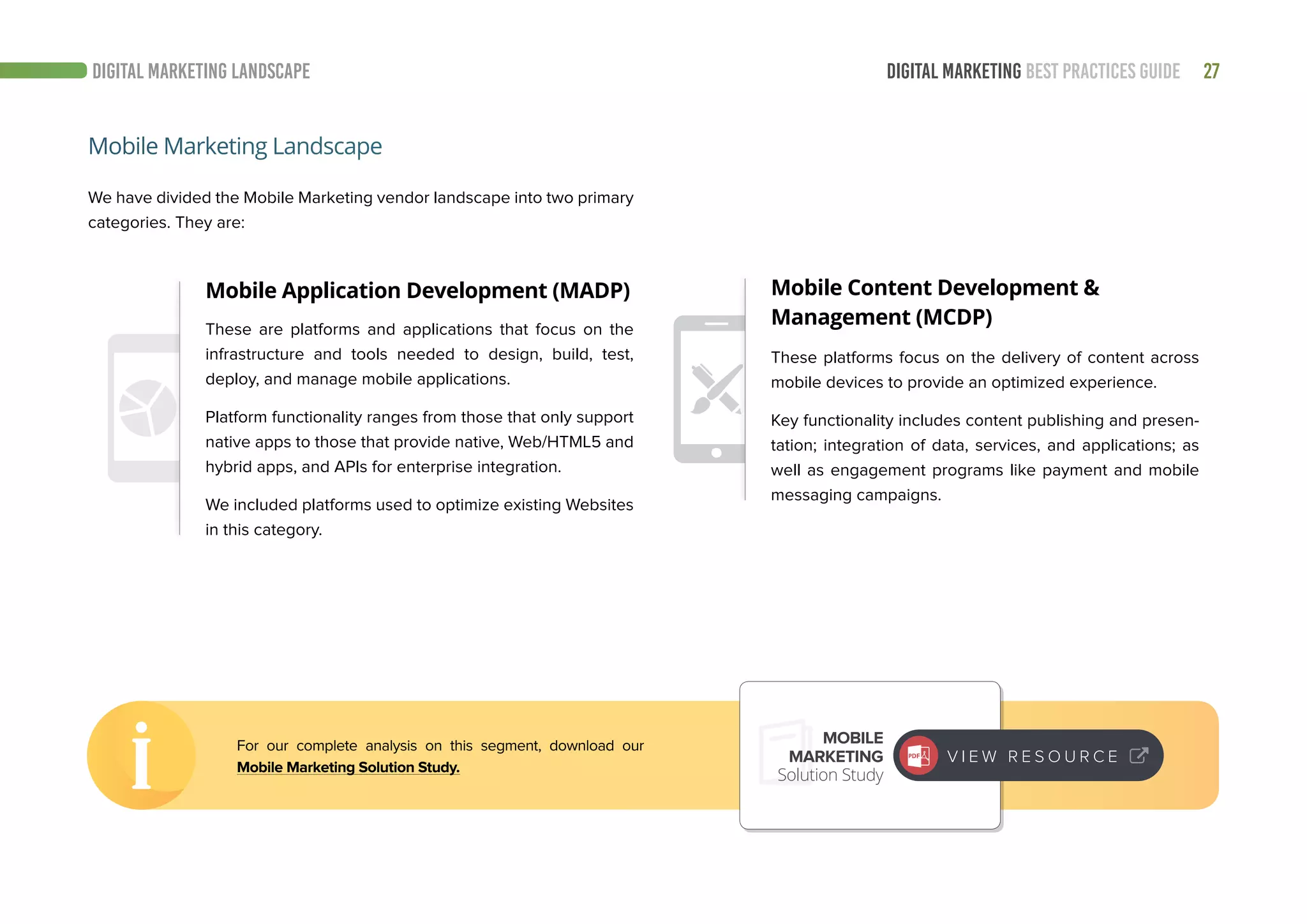This screenshot has width=1307, height=924.
Task: Click the red PDF icon
Action: point(918,756)
